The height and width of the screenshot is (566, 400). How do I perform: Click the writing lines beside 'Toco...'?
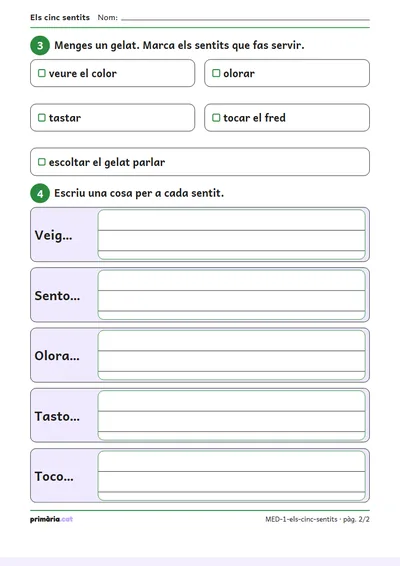point(231,476)
